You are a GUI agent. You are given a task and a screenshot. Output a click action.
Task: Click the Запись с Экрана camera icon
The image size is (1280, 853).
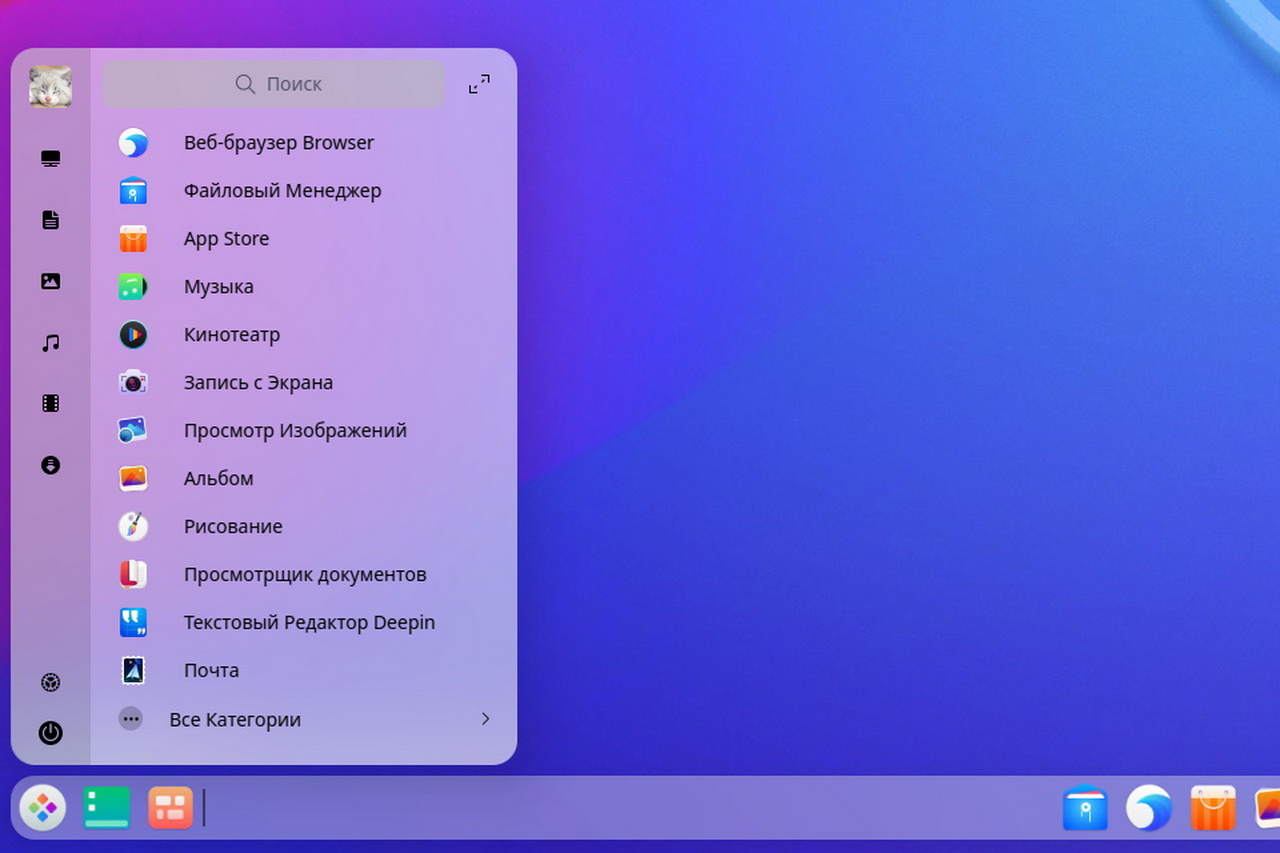click(133, 383)
